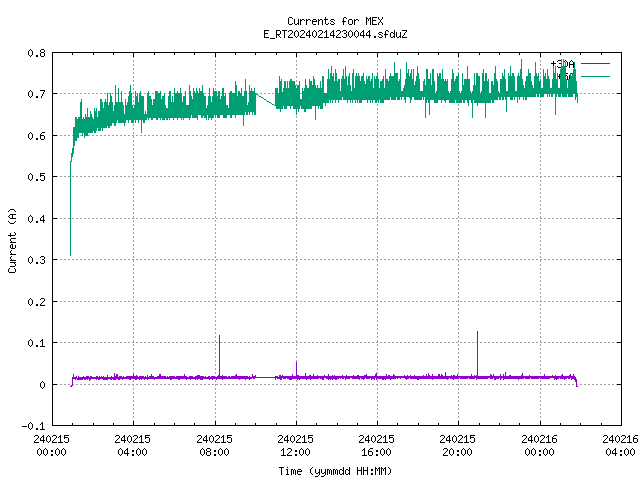Click the green legend line sample
This screenshot has height=480, width=640.
(595, 76)
